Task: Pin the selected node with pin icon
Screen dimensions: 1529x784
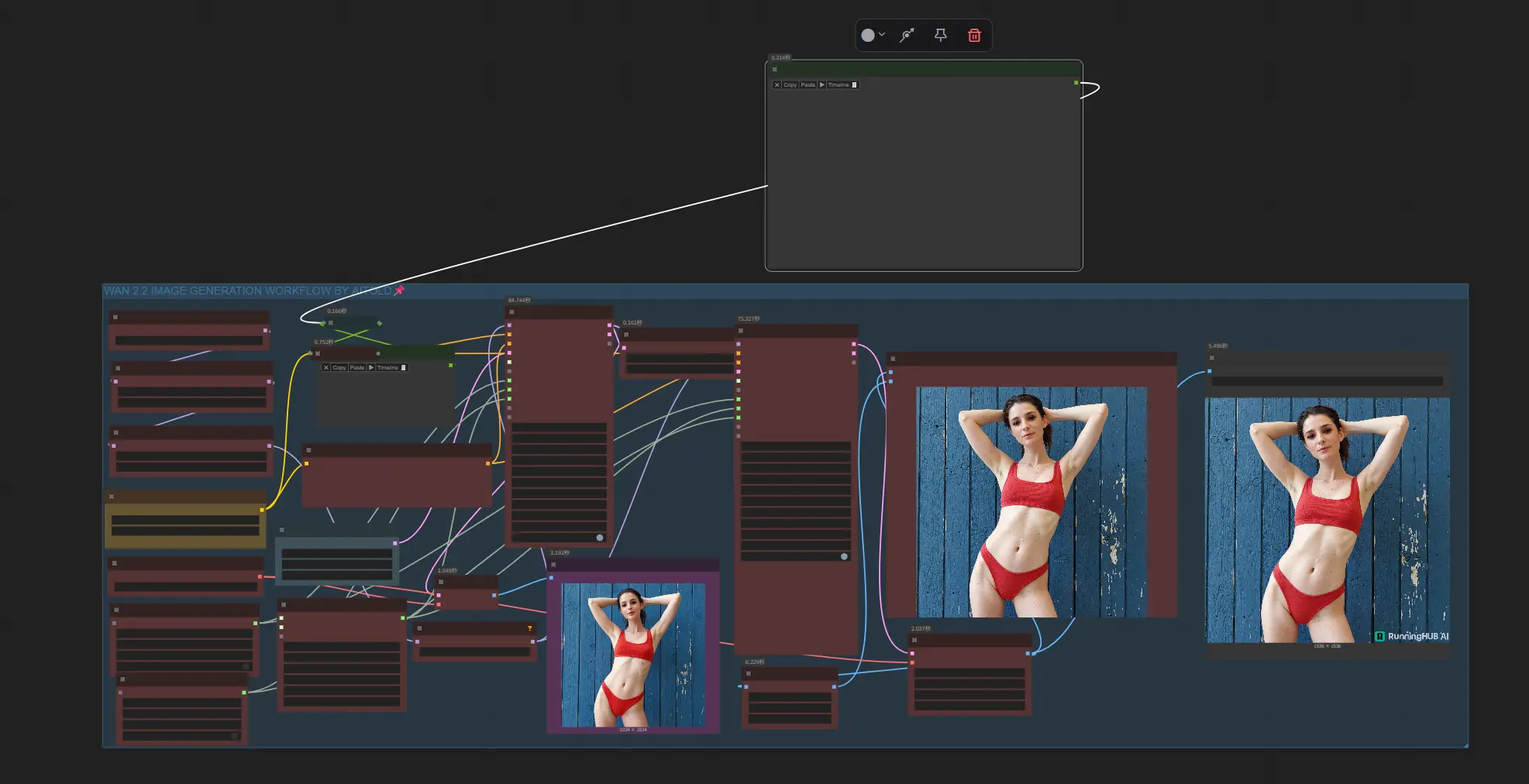Action: [x=940, y=35]
